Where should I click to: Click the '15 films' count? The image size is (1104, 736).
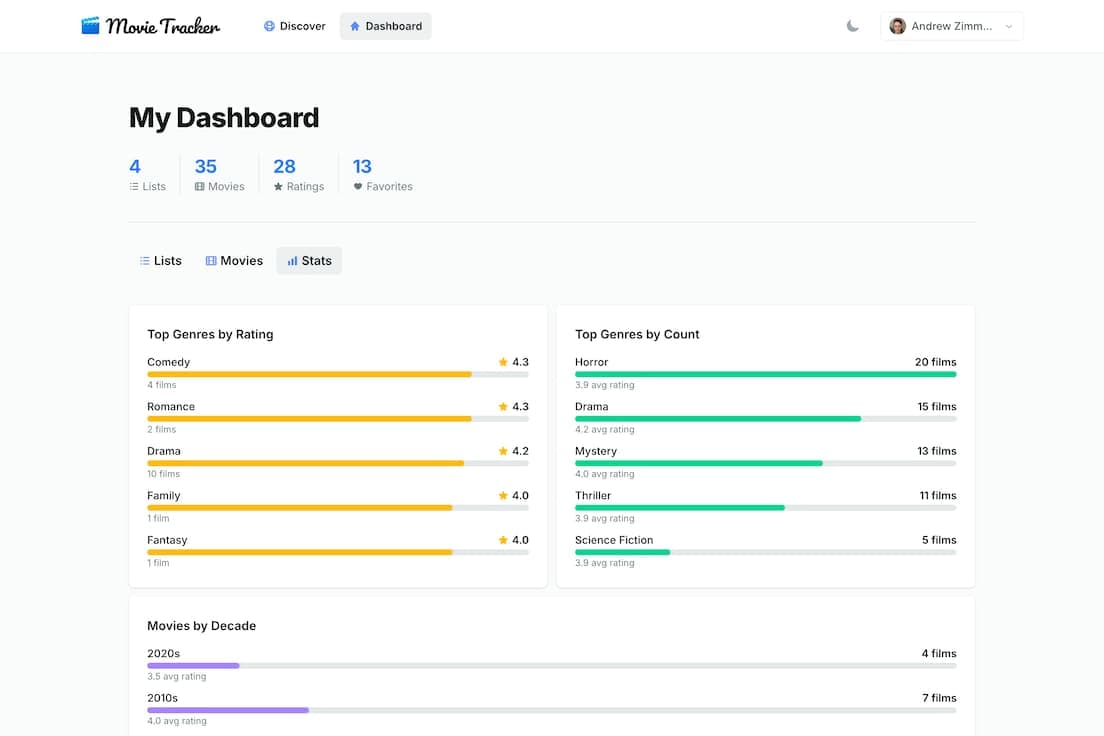[937, 406]
